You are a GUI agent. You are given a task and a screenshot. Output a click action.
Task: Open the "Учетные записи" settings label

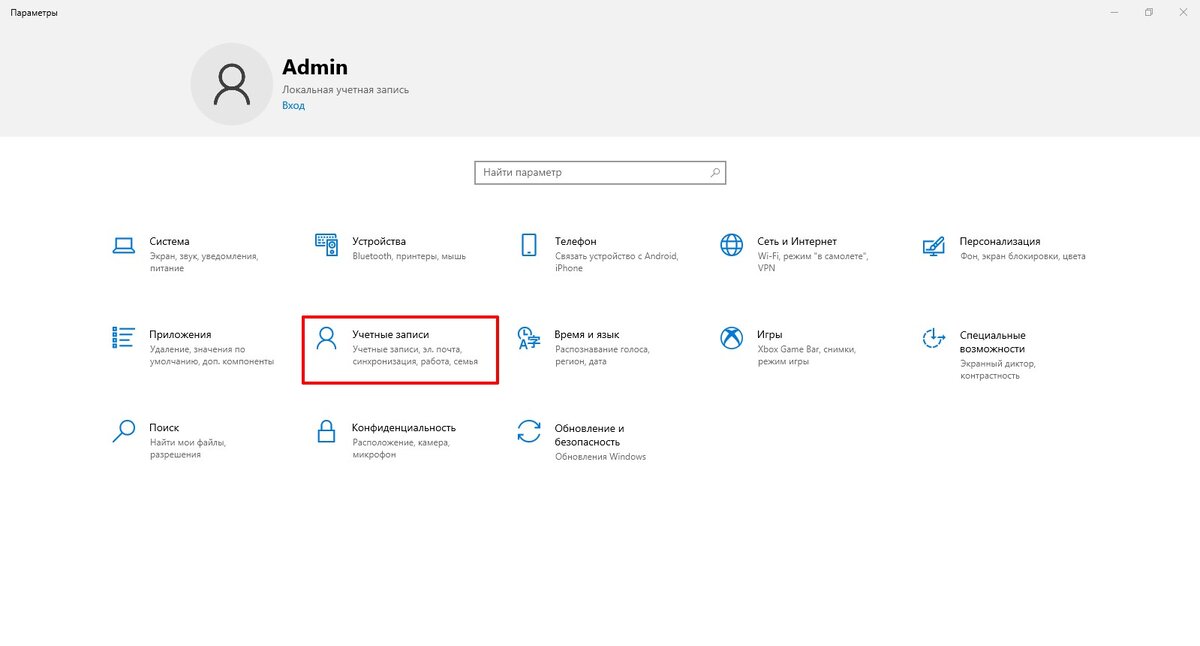click(390, 334)
